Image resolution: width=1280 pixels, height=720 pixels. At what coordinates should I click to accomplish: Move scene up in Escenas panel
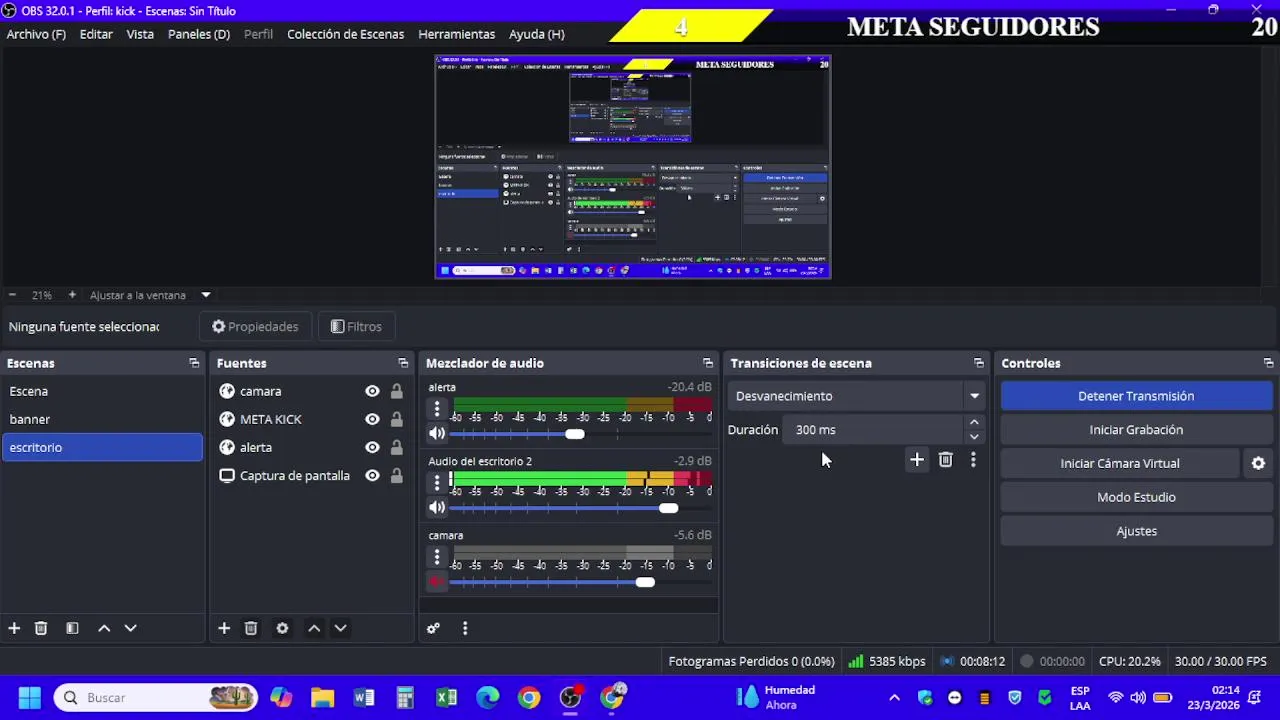[104, 628]
